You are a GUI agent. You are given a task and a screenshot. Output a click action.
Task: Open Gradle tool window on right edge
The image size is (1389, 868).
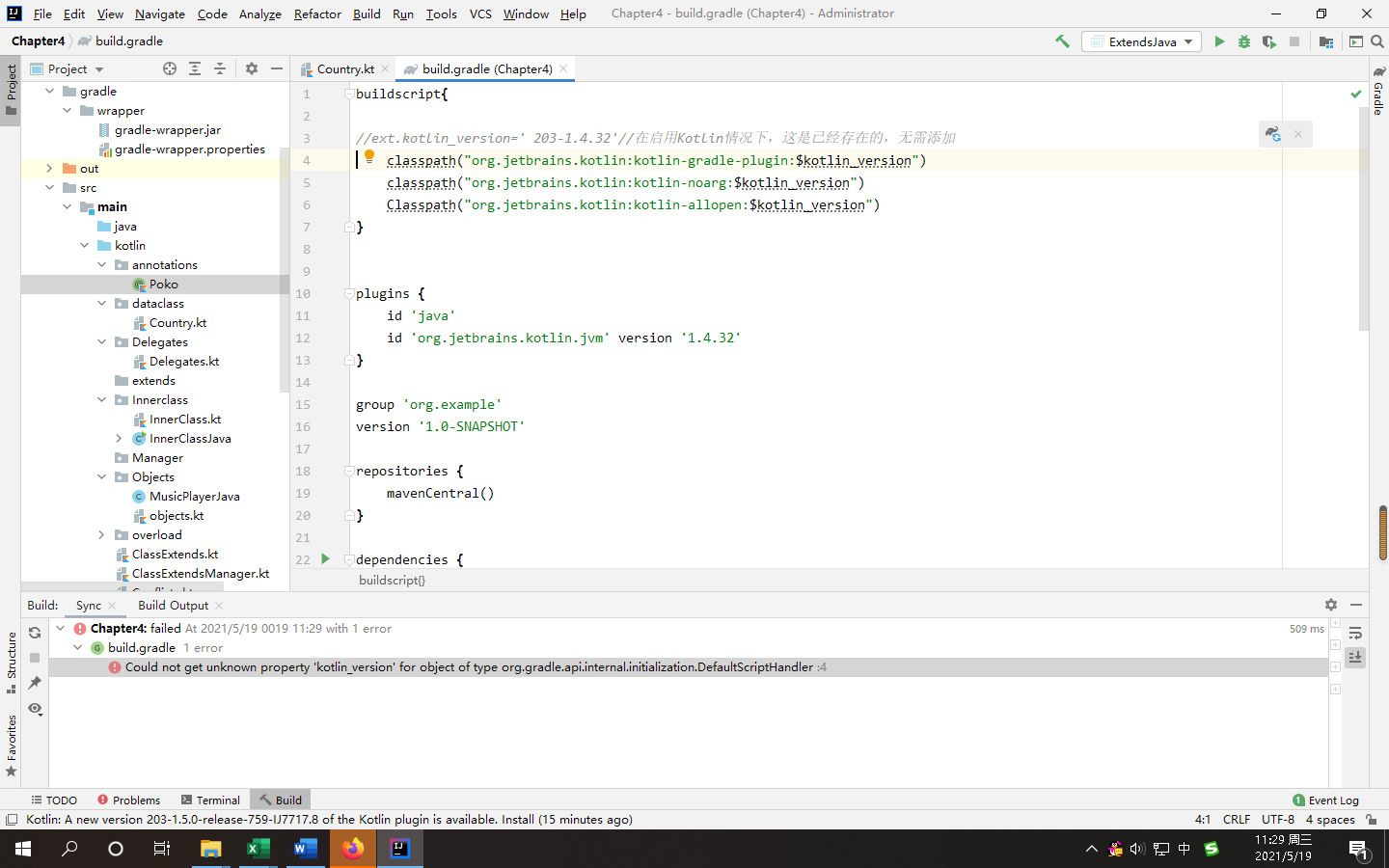point(1378,91)
